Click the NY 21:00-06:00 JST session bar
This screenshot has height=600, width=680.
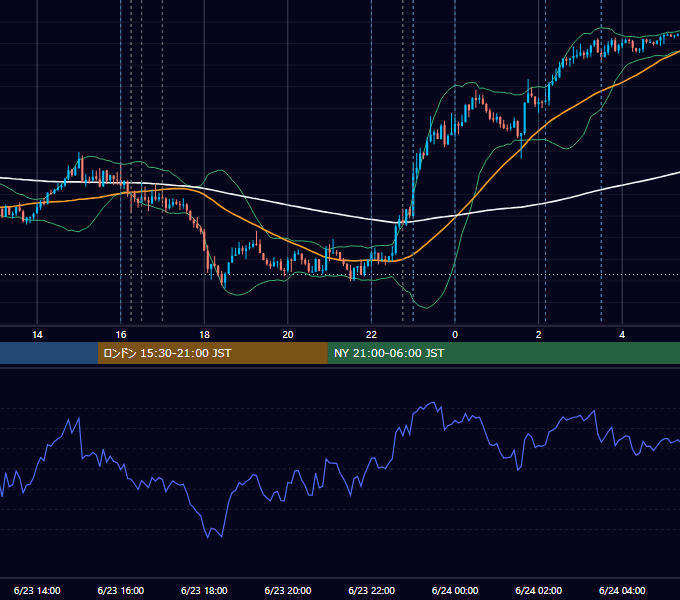tap(503, 353)
